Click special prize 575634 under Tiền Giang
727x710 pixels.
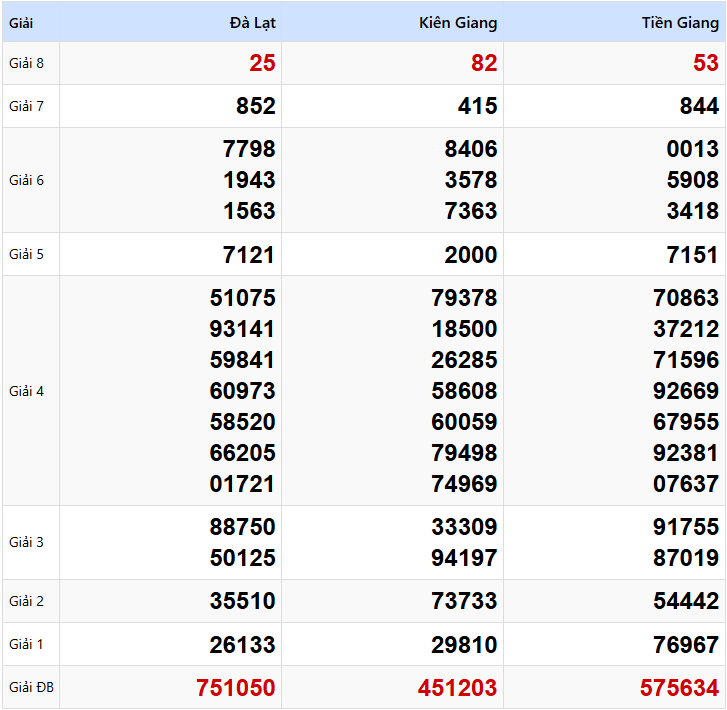[x=680, y=688]
